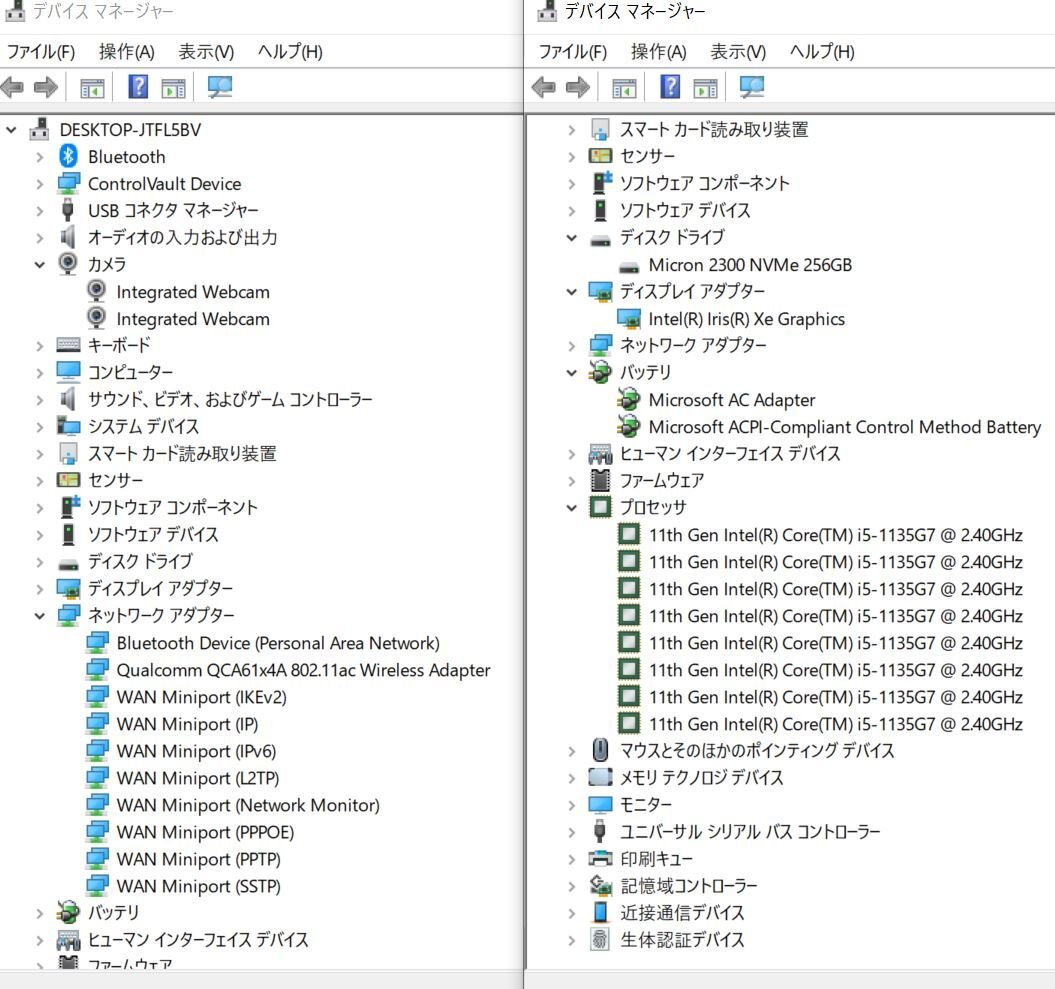Select the Bluetooth icon in left tree
The image size is (1055, 989).
(x=68, y=156)
